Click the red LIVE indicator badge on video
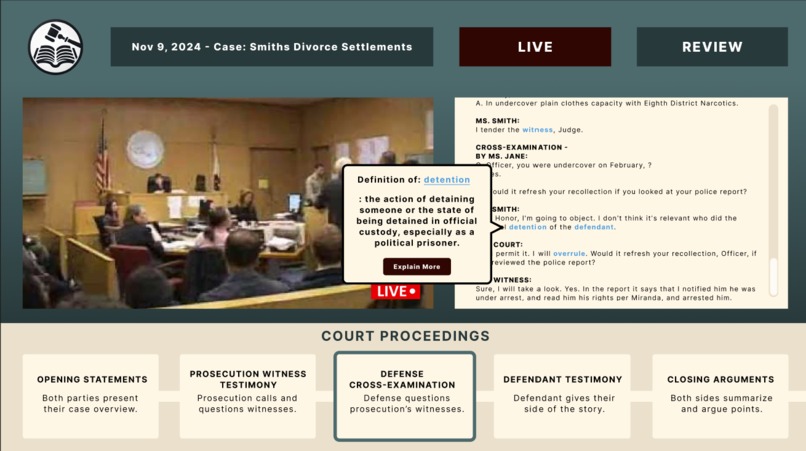This screenshot has width=806, height=451. (x=396, y=291)
